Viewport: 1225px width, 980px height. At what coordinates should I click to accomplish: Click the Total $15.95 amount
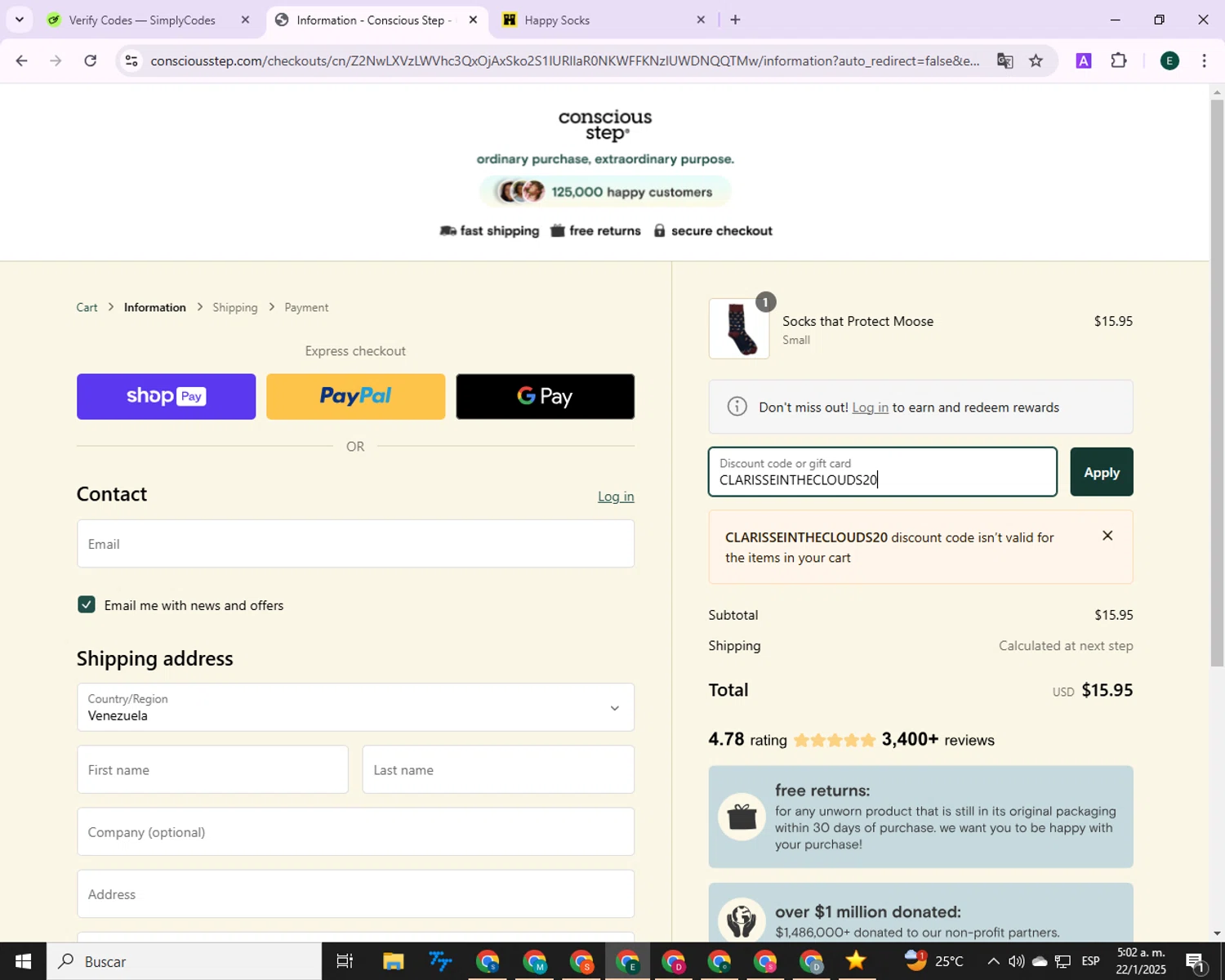click(1107, 690)
